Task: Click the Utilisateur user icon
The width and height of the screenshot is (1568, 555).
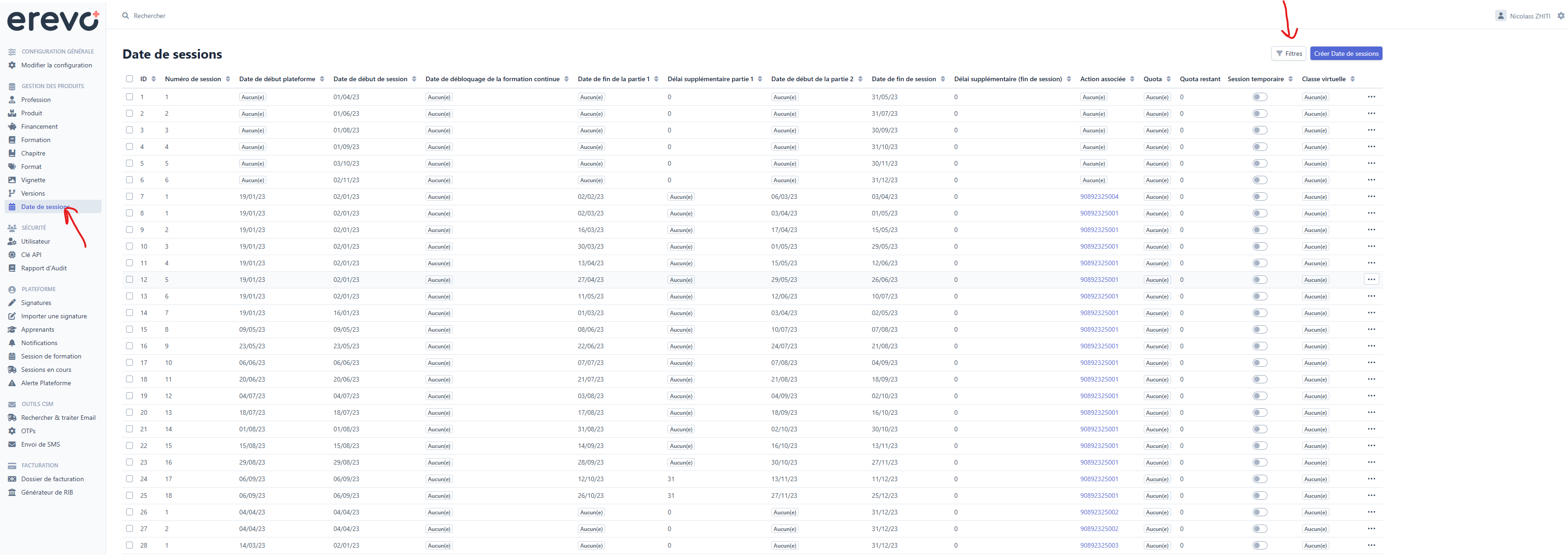Action: [12, 242]
